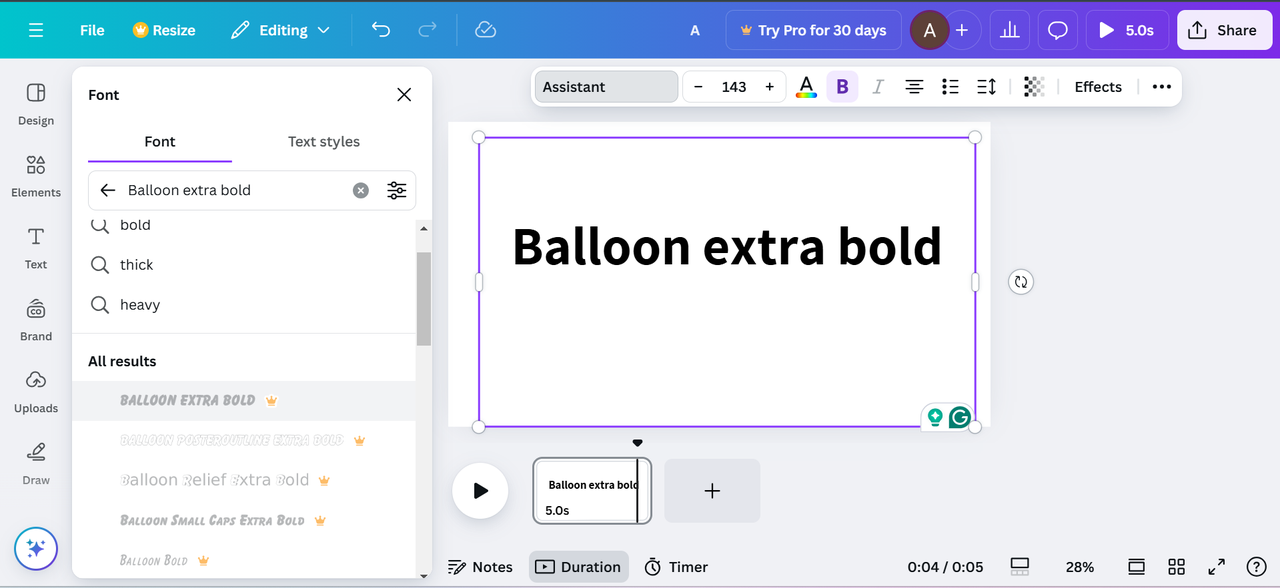Toggle Italic formatting
1280x588 pixels.
point(878,87)
